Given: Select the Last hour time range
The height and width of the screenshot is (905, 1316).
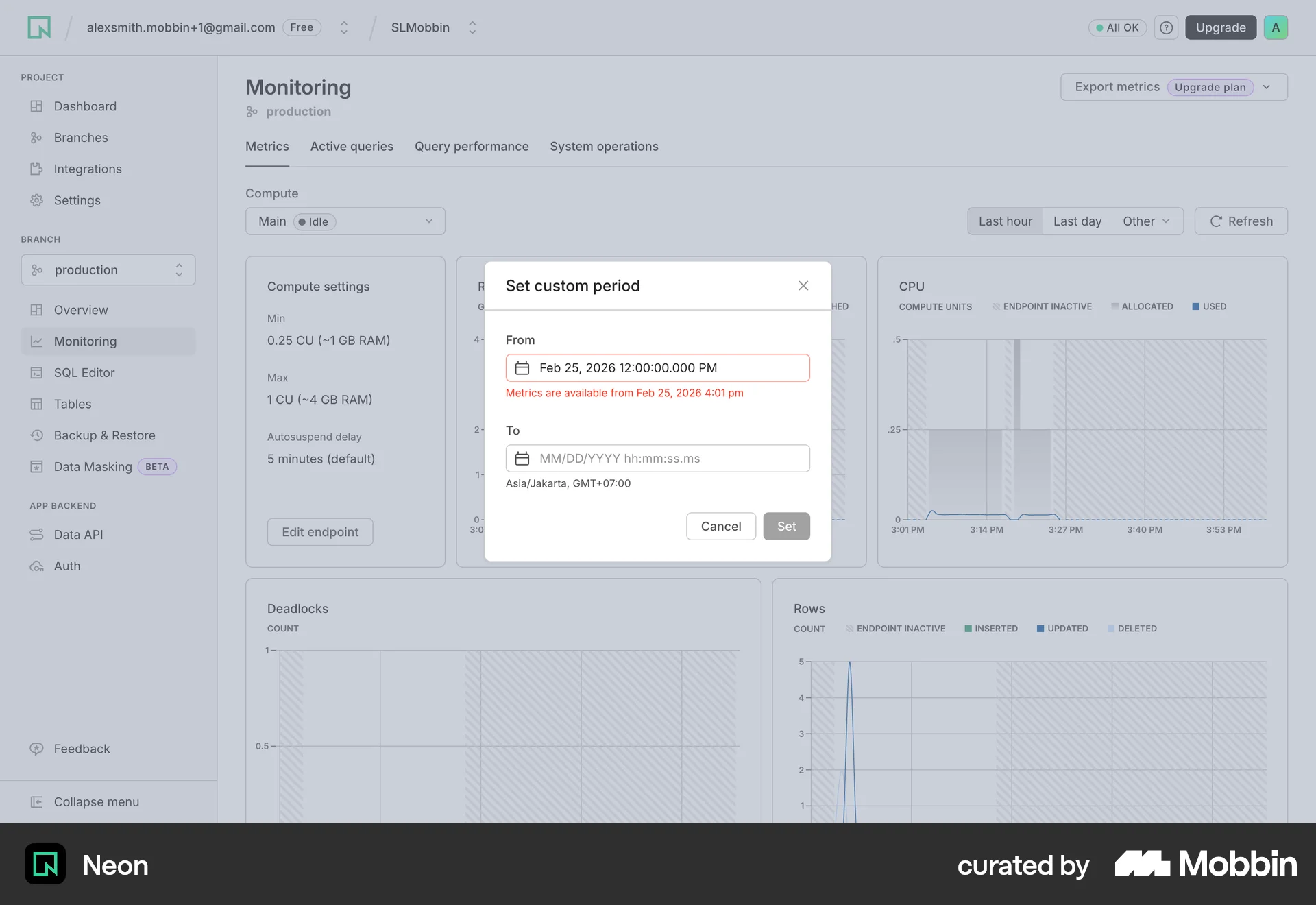Looking at the screenshot, I should (x=1006, y=221).
